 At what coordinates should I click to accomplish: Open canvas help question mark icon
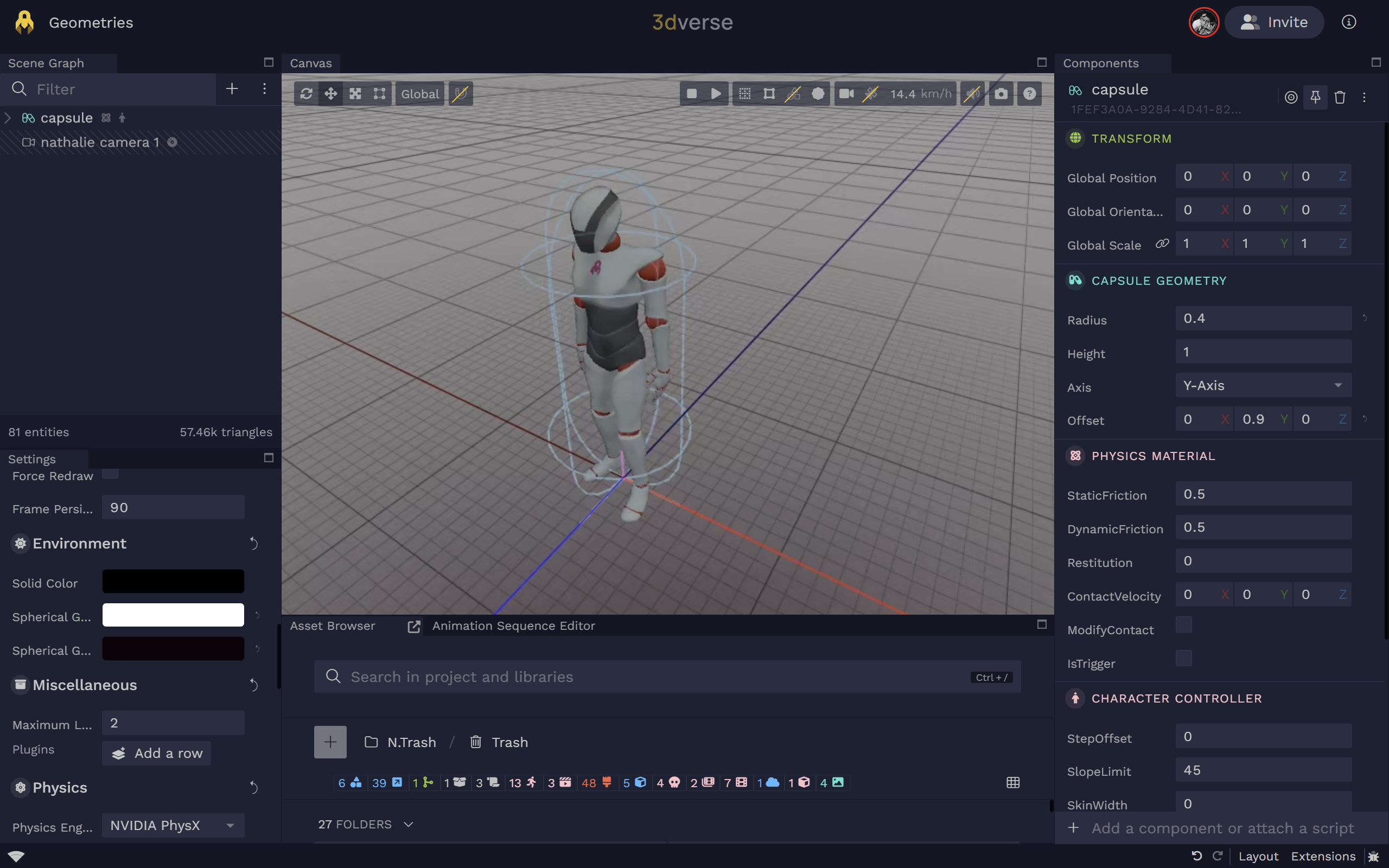[x=1030, y=93]
